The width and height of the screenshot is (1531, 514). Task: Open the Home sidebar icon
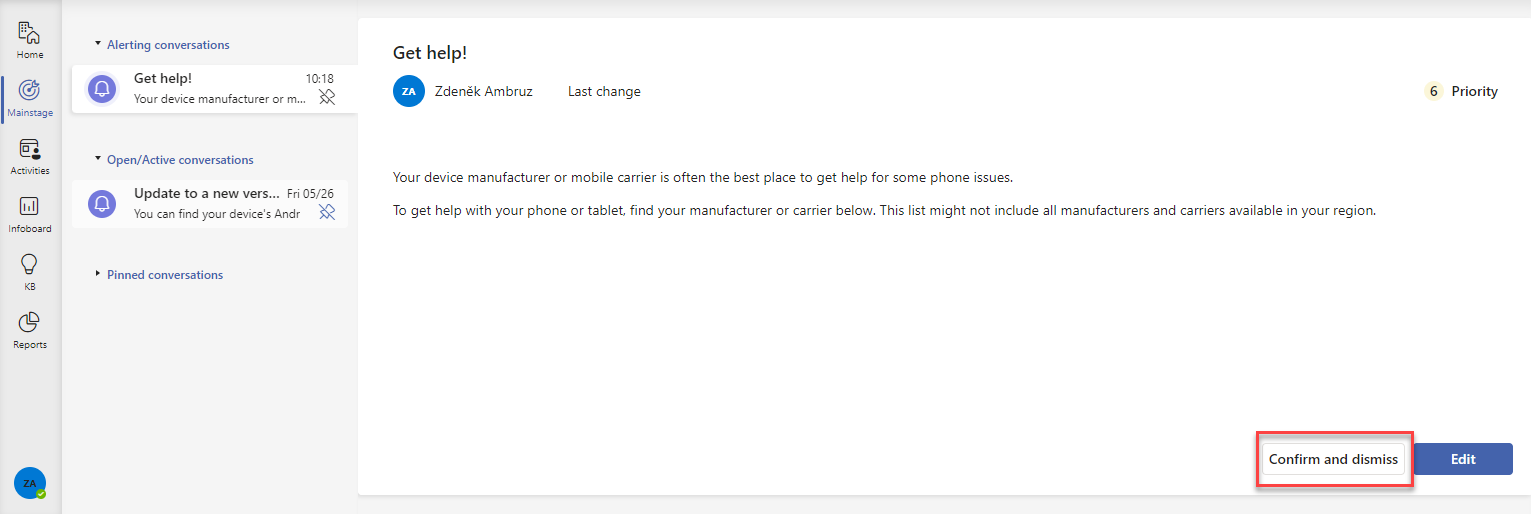coord(30,33)
